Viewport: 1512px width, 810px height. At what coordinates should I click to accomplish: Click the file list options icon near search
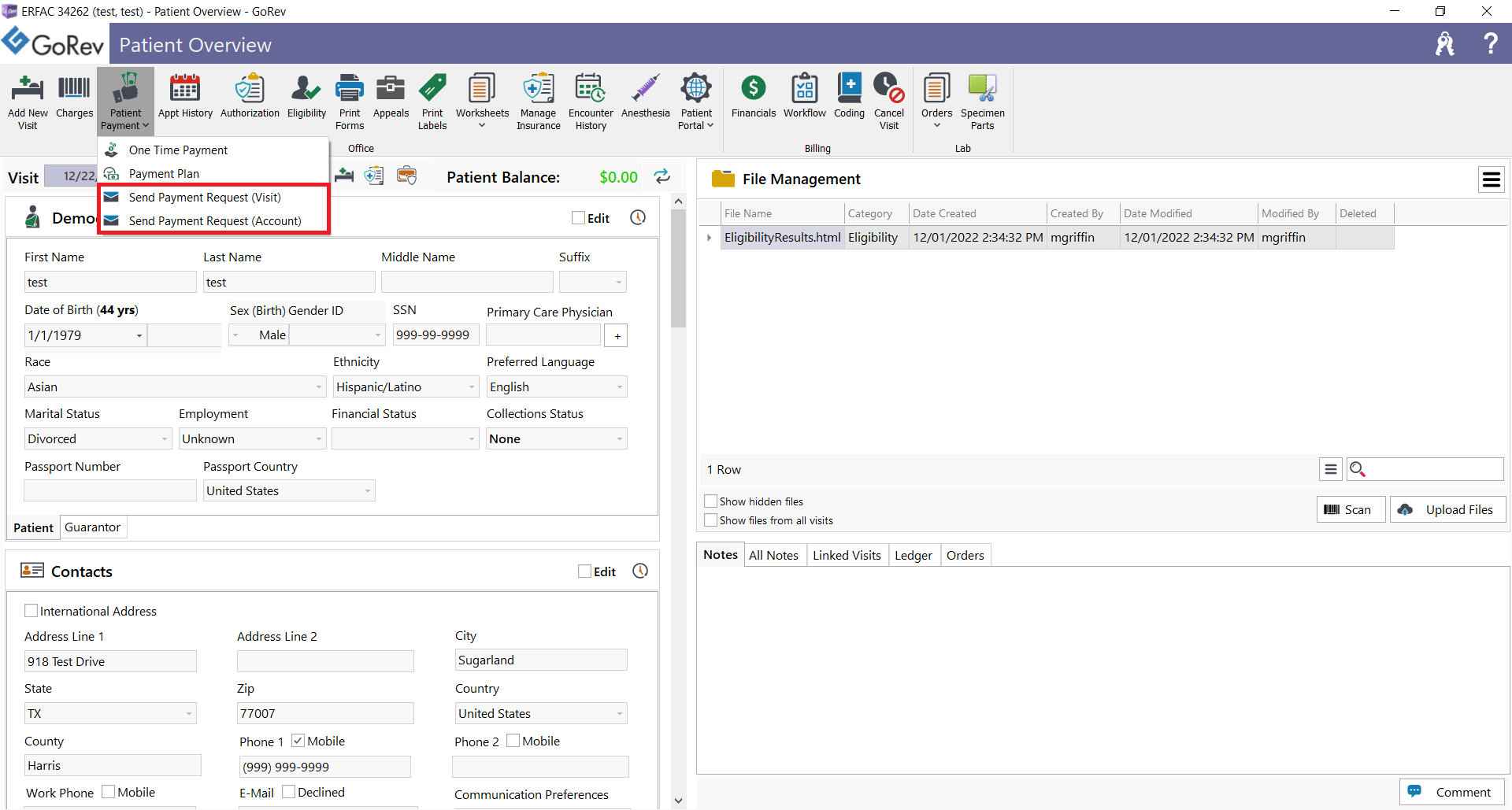(1331, 469)
